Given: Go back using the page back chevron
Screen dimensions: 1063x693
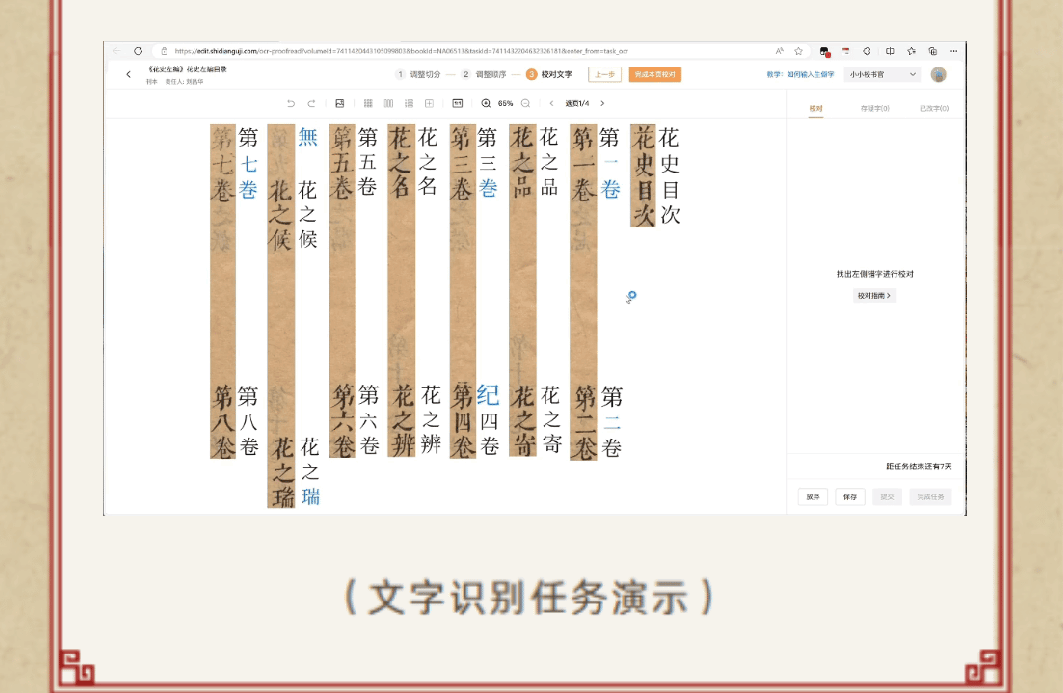Looking at the screenshot, I should pos(128,75).
